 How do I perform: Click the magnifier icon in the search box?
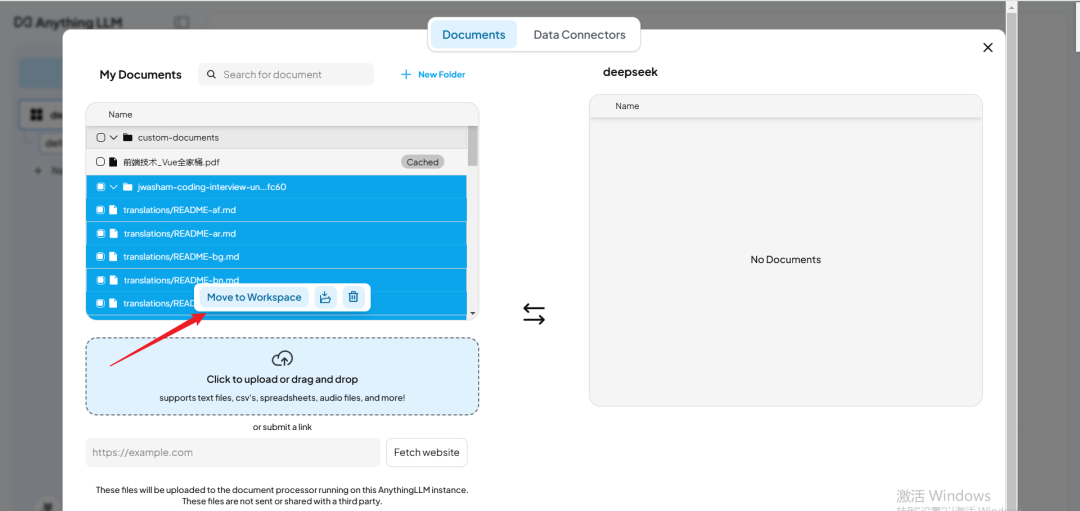[x=211, y=74]
